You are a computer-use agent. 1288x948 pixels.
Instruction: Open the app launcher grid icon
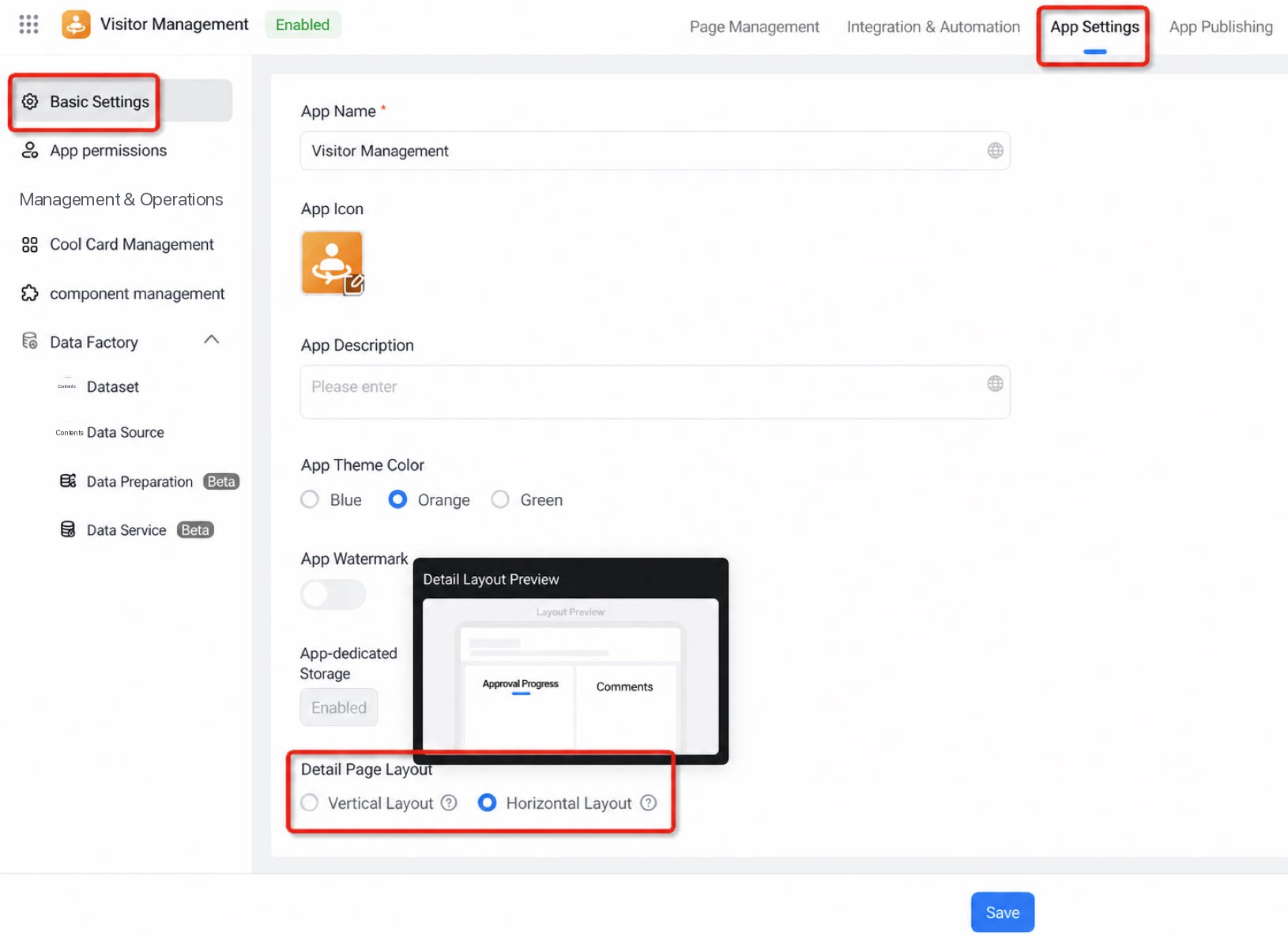pos(28,24)
